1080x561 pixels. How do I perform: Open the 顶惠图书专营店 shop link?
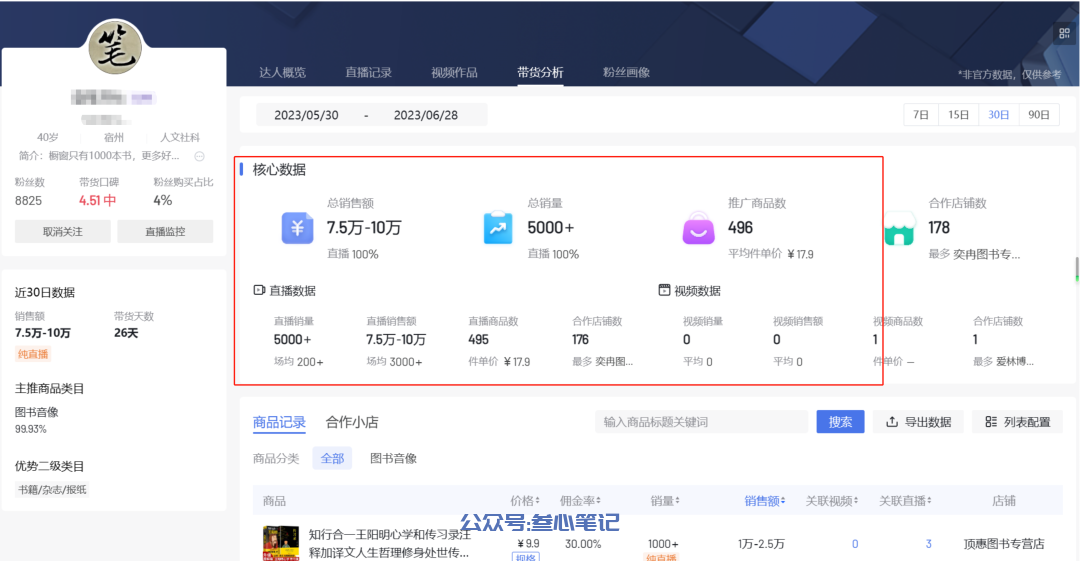[1004, 544]
